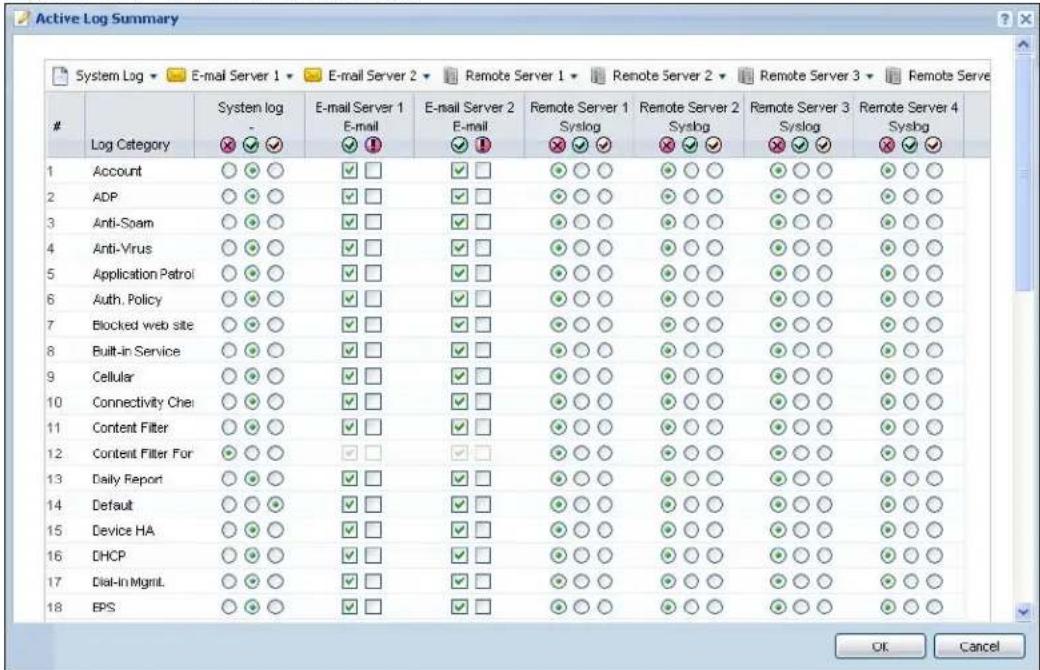The height and width of the screenshot is (670, 1040).
Task: Select normal-logs System log radio for Default row
Action: tap(252, 505)
